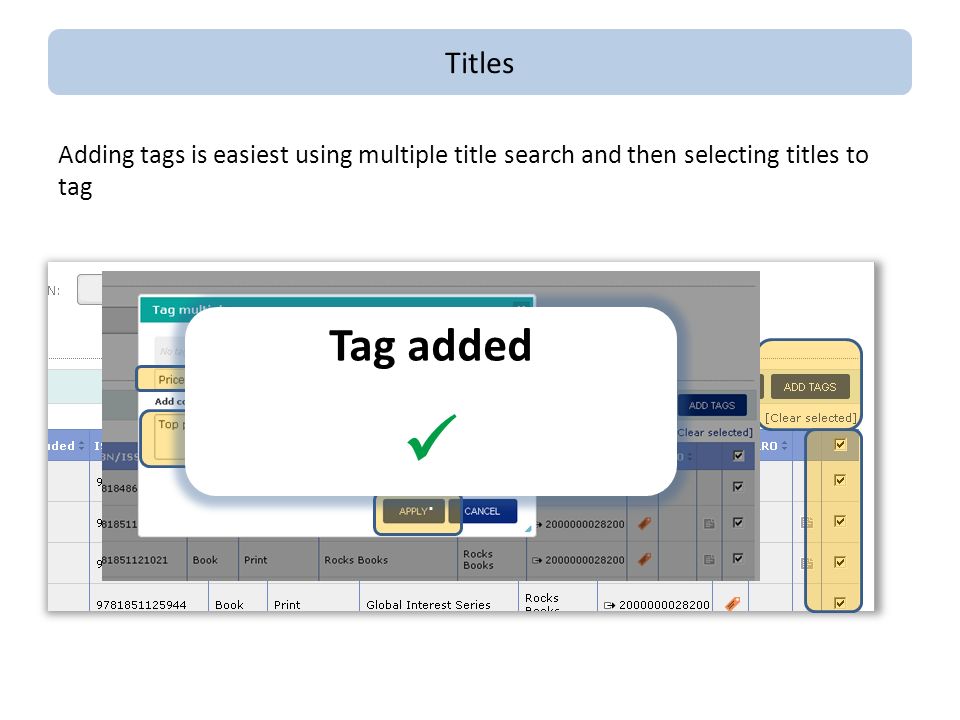Toggle checkbox in the 81851121021 overlay row
Viewport: 960px width, 720px height.
(x=738, y=558)
